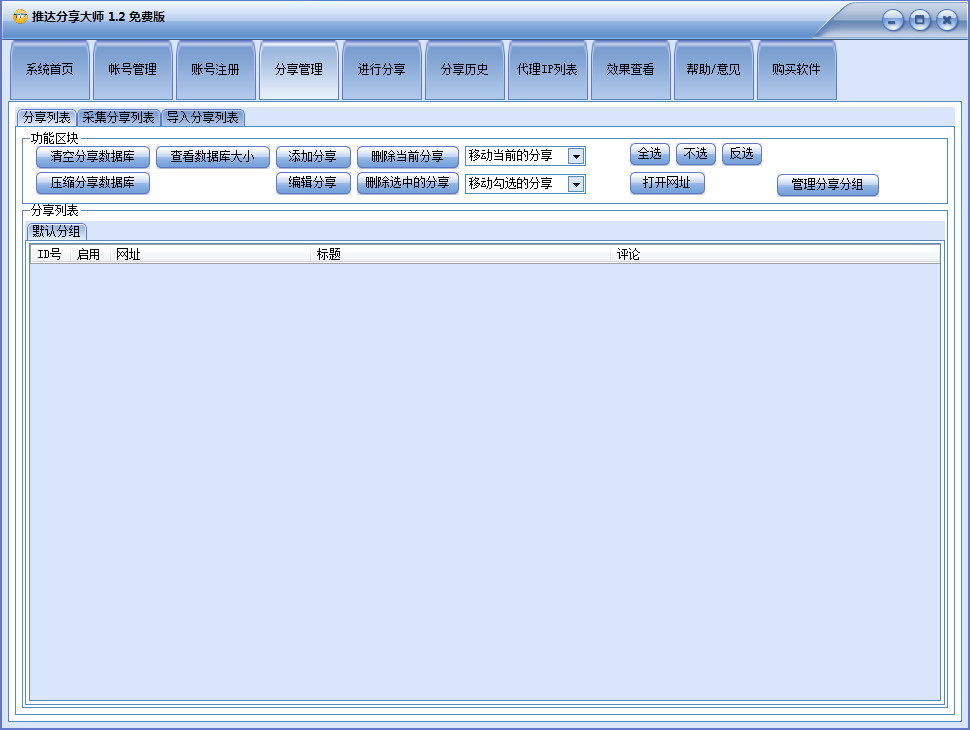
Task: Click the 编辑分享 button
Action: 313,183
